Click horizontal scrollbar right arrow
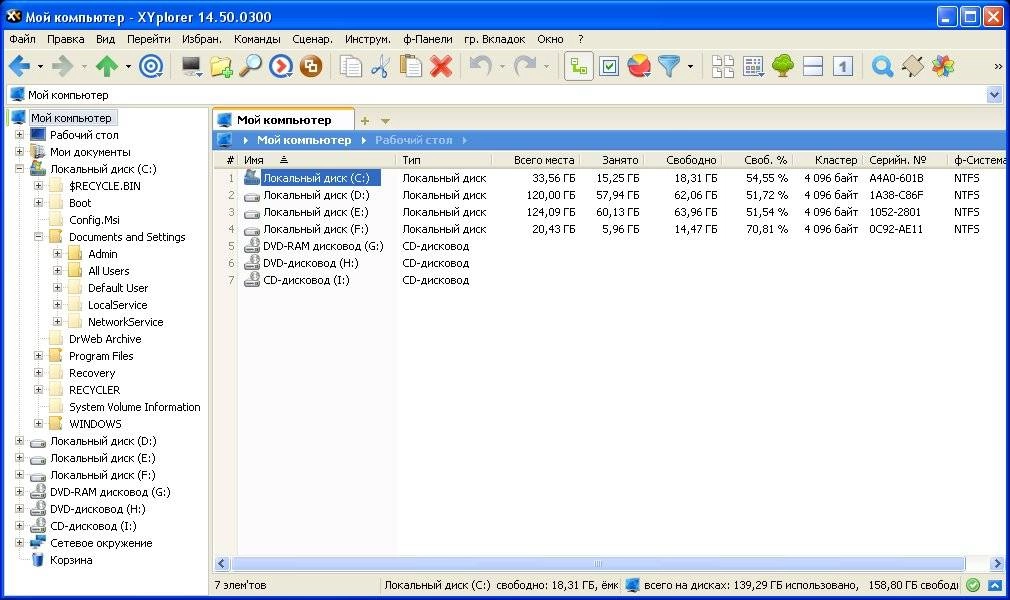This screenshot has width=1010, height=600. click(x=997, y=563)
